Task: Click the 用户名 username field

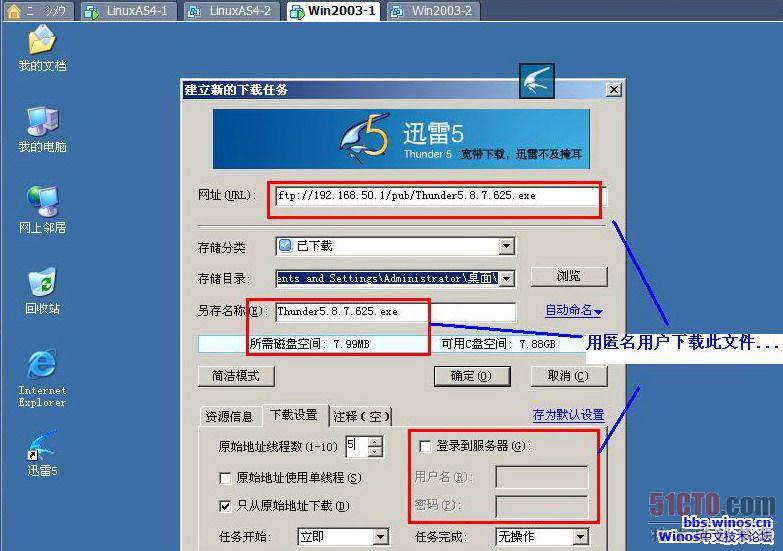Action: [x=542, y=477]
